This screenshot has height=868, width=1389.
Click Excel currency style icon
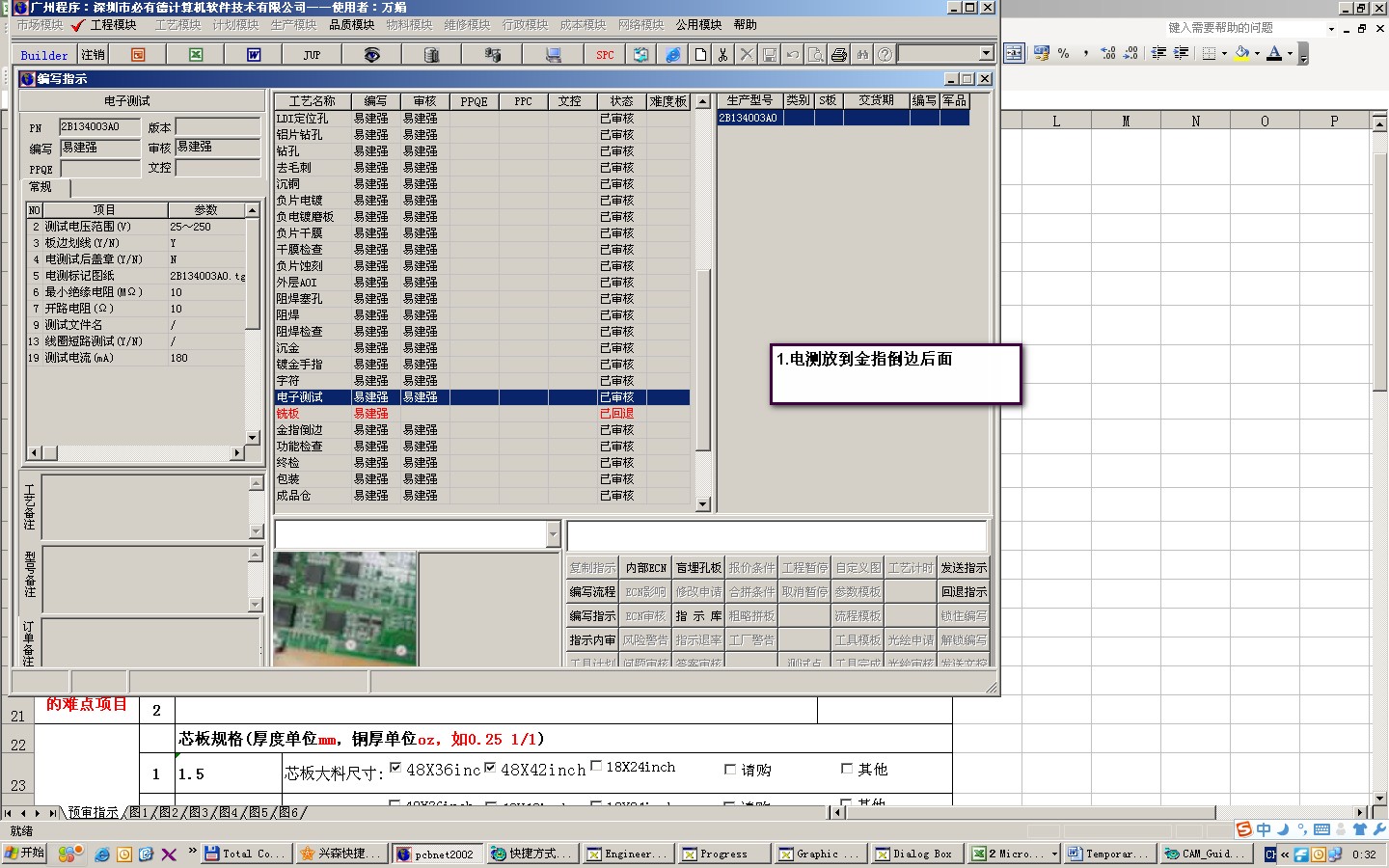(x=1041, y=54)
